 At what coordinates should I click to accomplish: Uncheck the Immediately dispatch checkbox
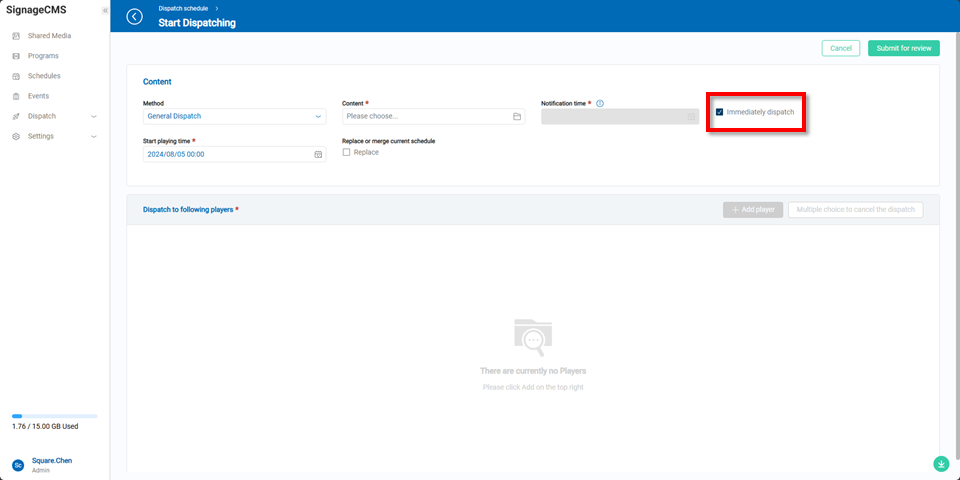[719, 112]
